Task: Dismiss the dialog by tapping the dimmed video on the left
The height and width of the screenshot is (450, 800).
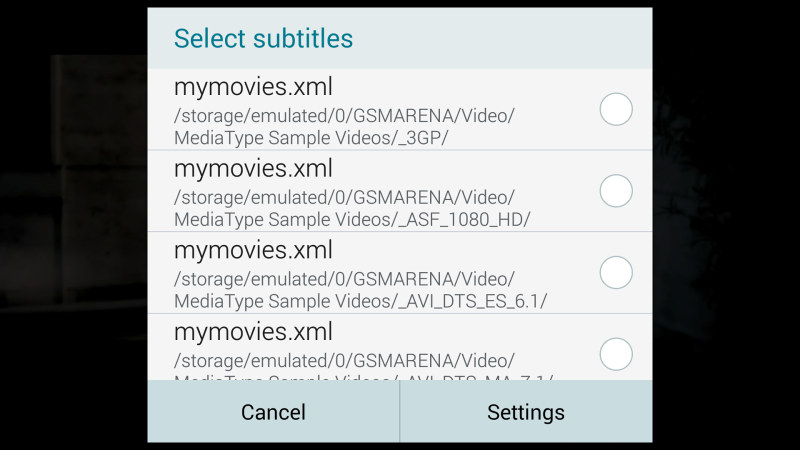Action: click(74, 225)
